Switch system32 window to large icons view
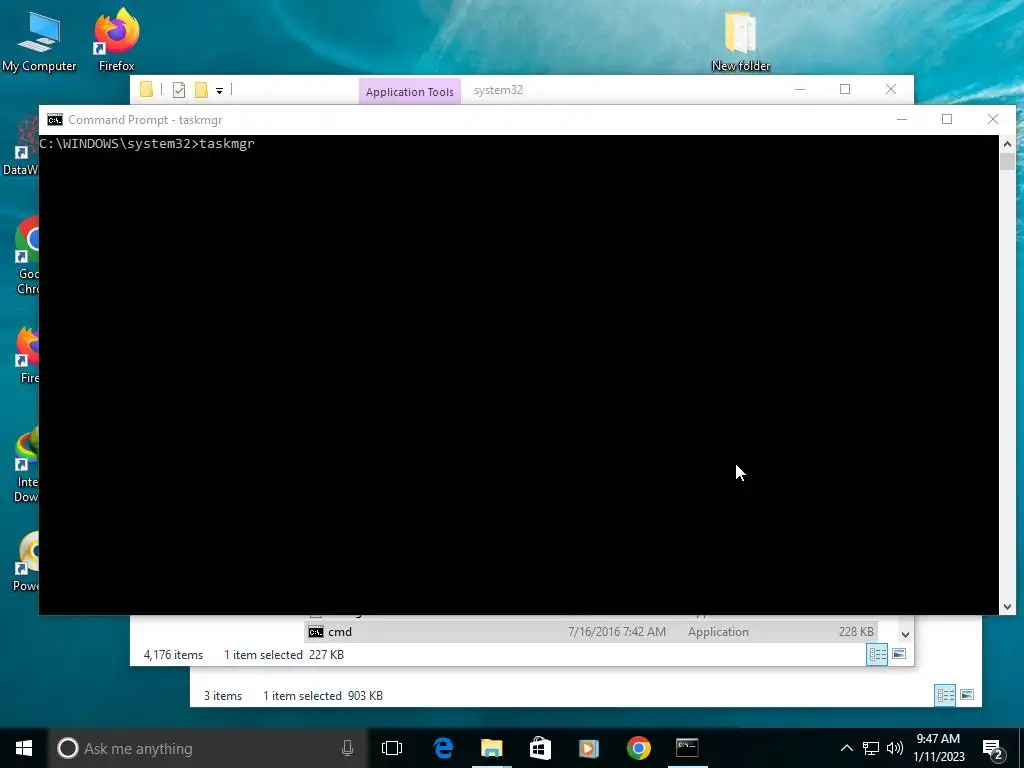 tap(899, 654)
